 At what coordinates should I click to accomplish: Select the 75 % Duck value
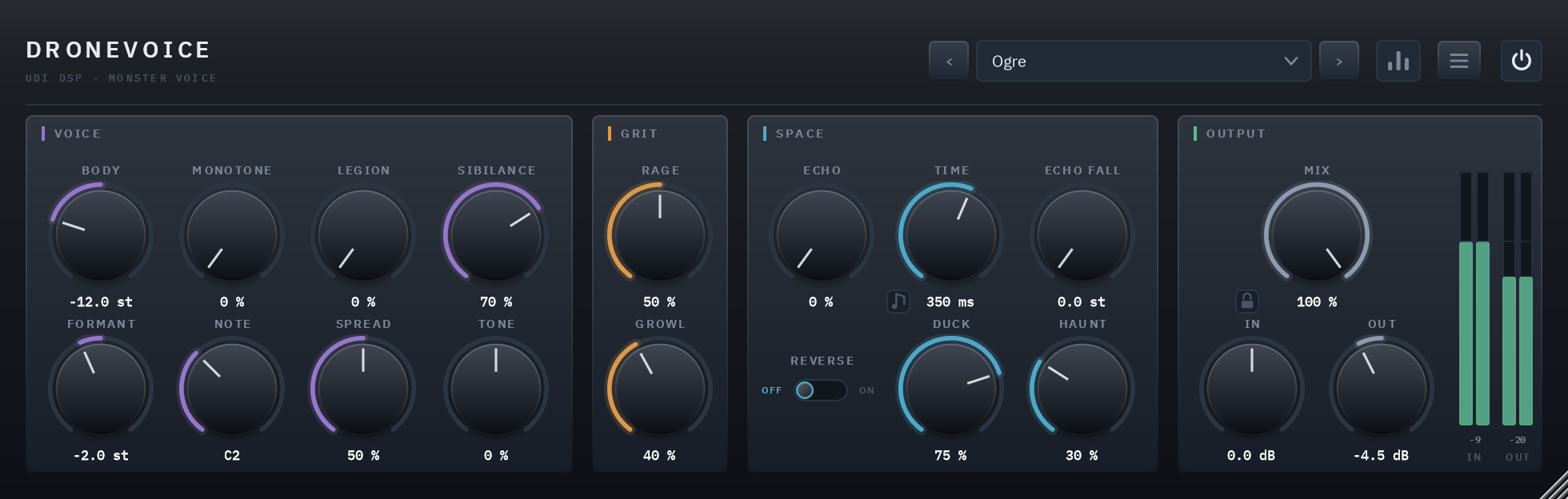(950, 456)
